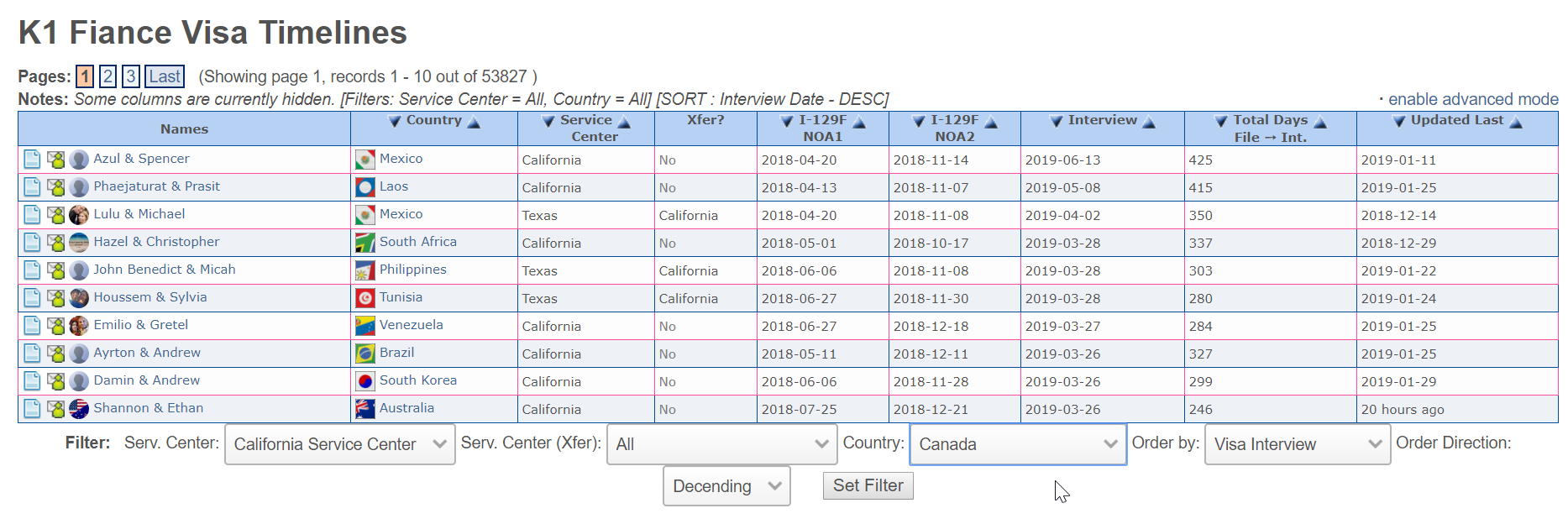Viewport: 1568px width, 524px height.
Task: Click profile card icon for Emilio & Gretel
Action: point(55,326)
